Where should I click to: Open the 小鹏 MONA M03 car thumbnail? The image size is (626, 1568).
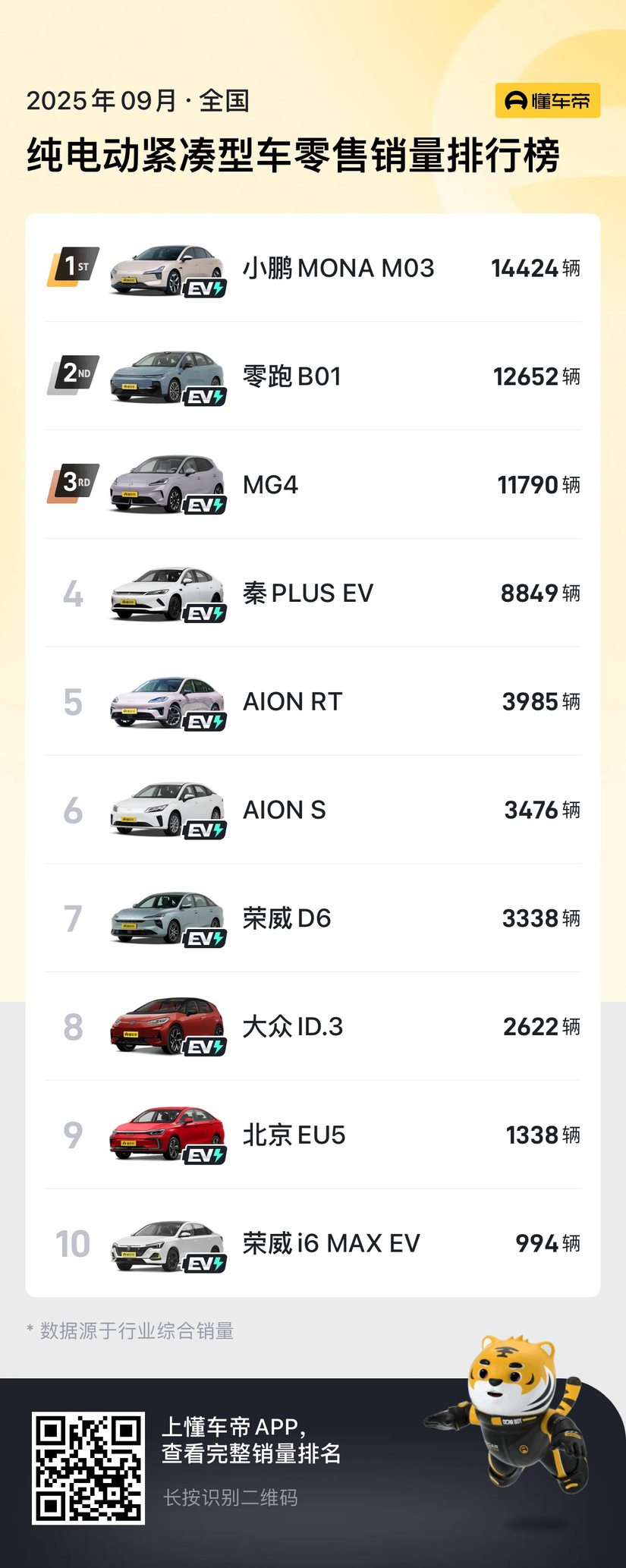click(x=166, y=269)
